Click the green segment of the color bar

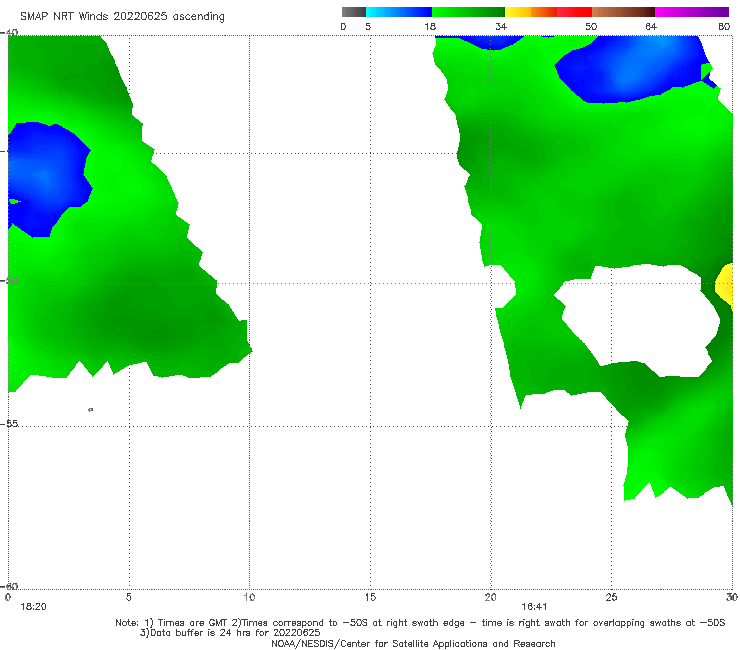coord(468,12)
